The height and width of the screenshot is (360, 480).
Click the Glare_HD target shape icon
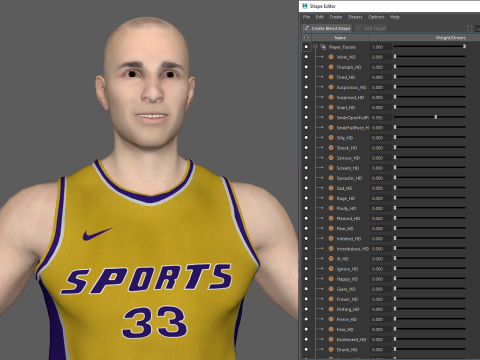coord(331,289)
